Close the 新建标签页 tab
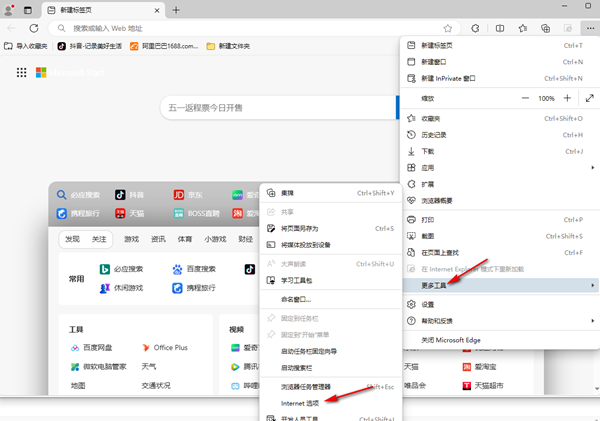 [x=157, y=11]
